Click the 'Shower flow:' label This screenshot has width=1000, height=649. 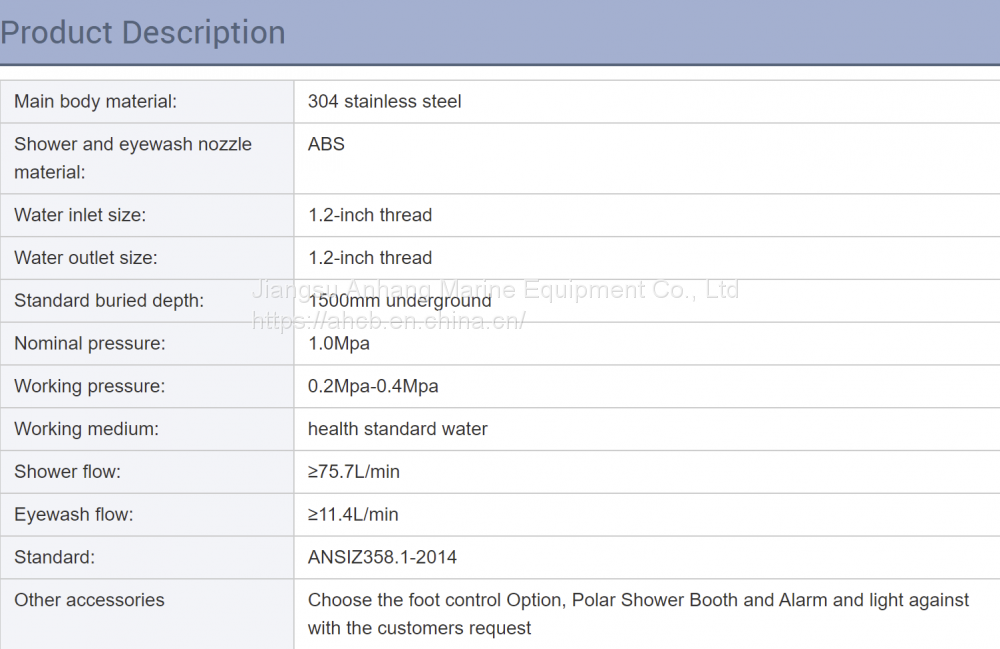point(67,472)
